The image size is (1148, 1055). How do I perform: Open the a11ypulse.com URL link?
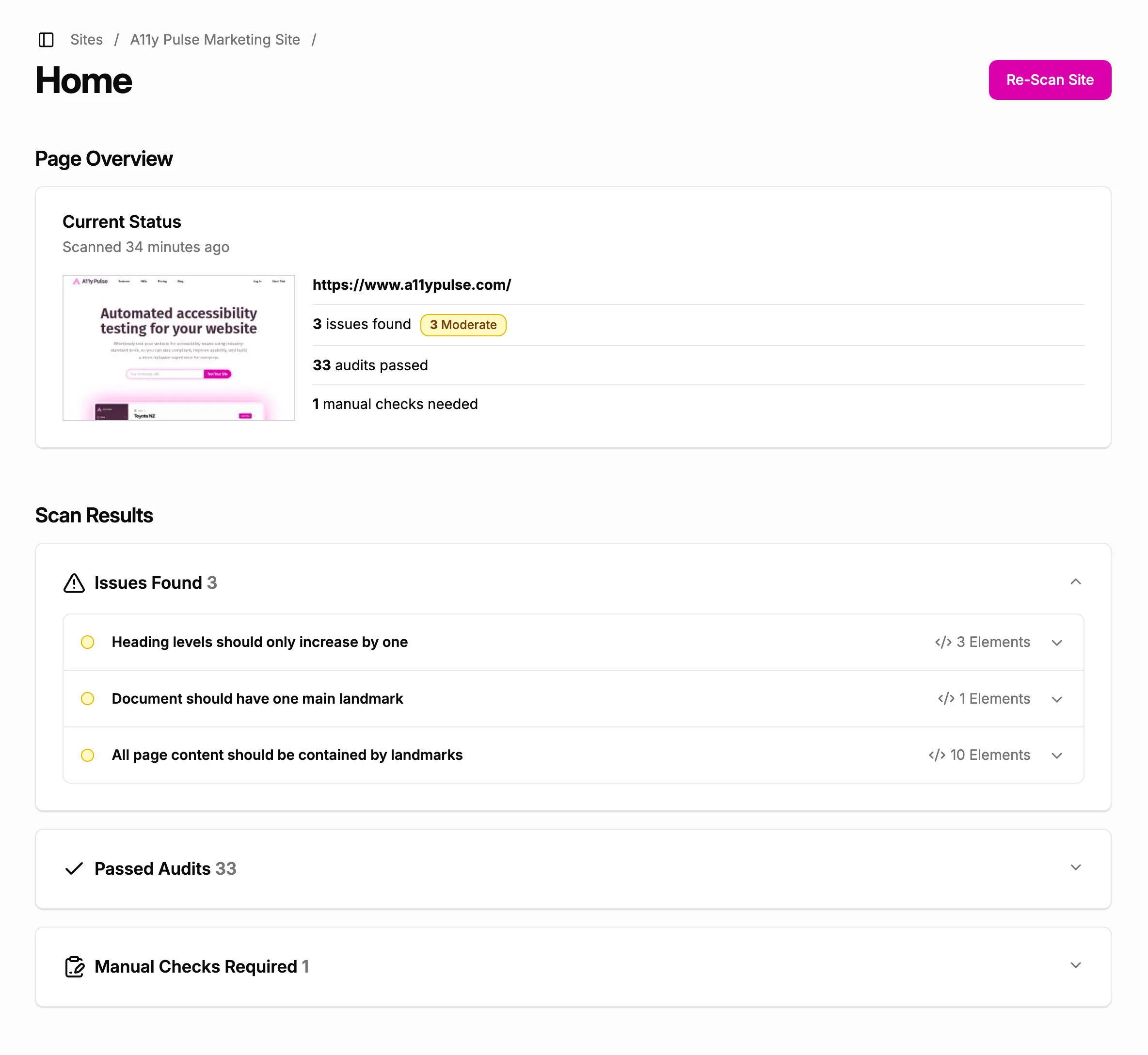point(412,285)
